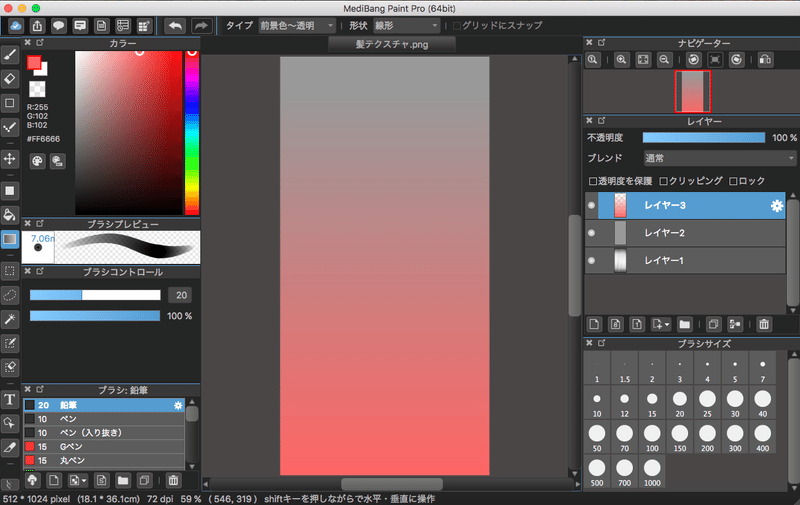The height and width of the screenshot is (505, 800).
Task: Choose brush size 25
Action: click(707, 403)
